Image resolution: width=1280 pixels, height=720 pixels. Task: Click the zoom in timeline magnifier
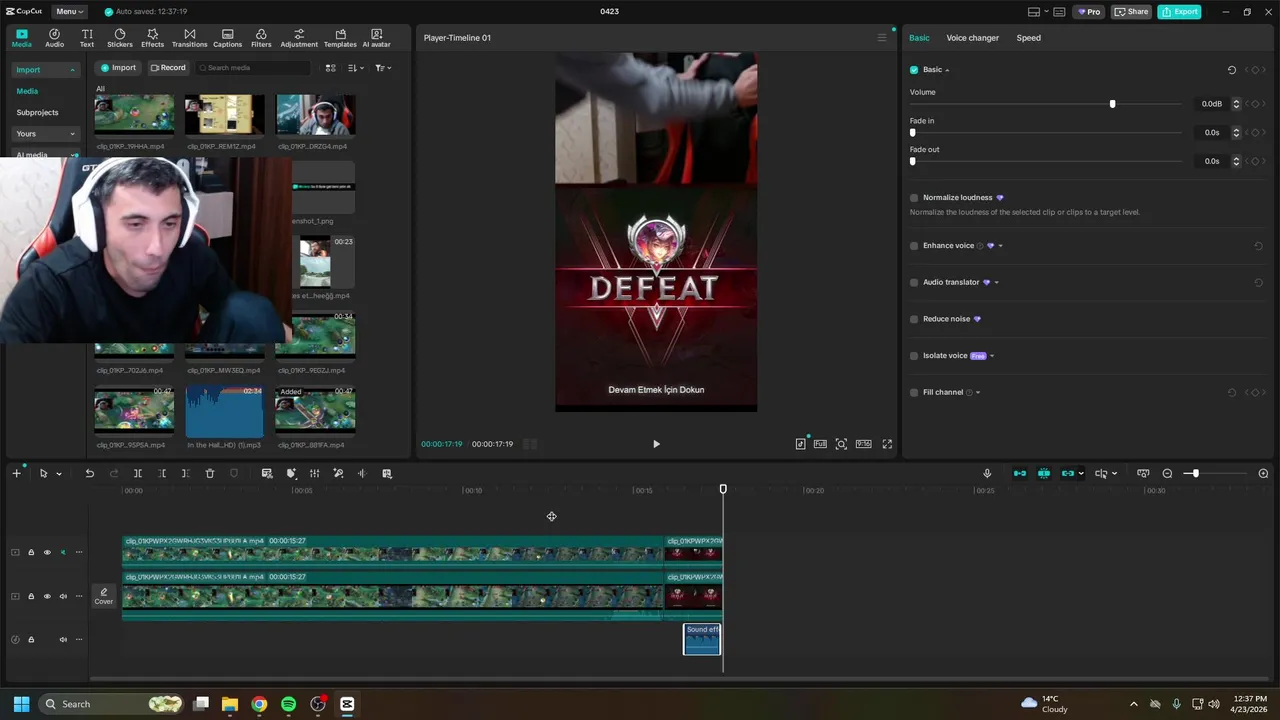pyautogui.click(x=1263, y=473)
